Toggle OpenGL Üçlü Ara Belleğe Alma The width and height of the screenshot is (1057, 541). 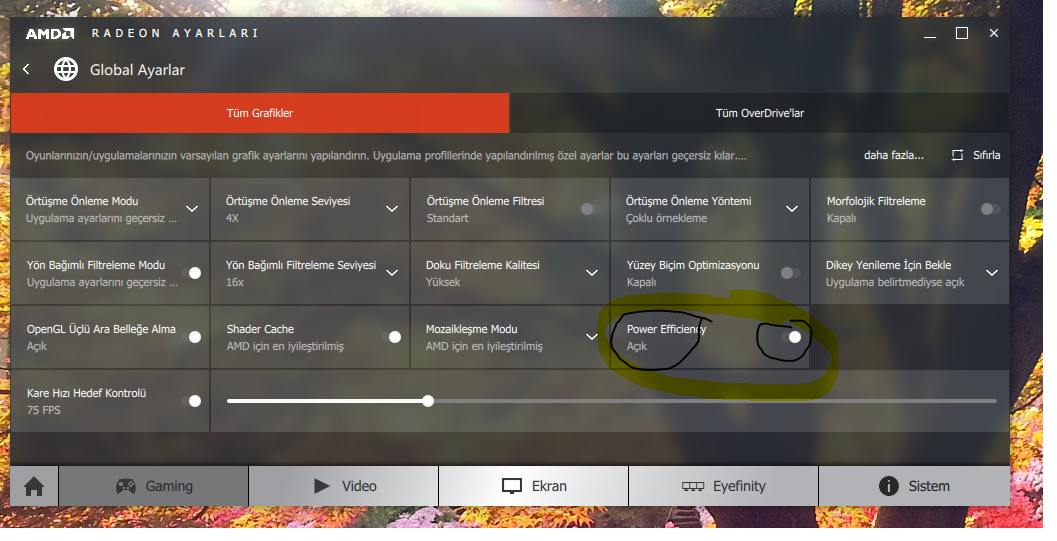coord(191,337)
